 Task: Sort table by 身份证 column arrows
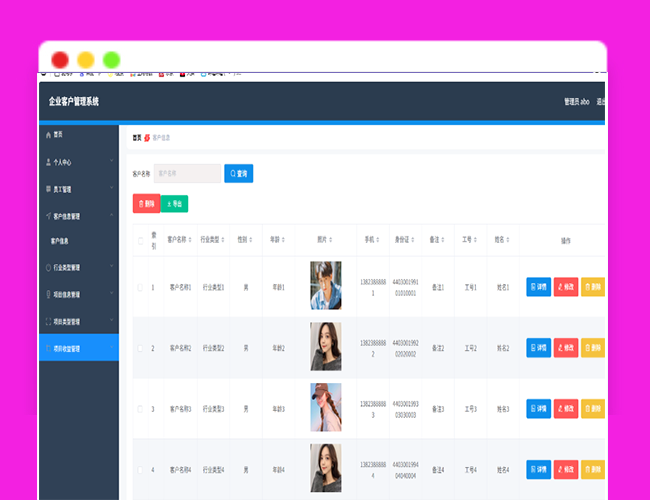tap(412, 240)
